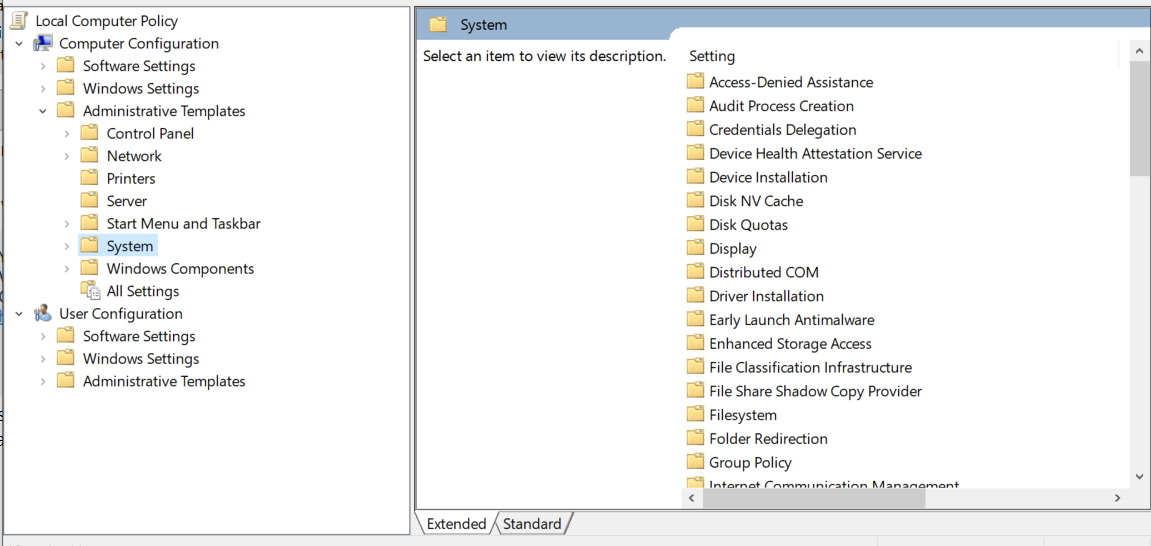The width and height of the screenshot is (1151, 546).
Task: Click the Driver Installation folder icon
Action: click(695, 296)
